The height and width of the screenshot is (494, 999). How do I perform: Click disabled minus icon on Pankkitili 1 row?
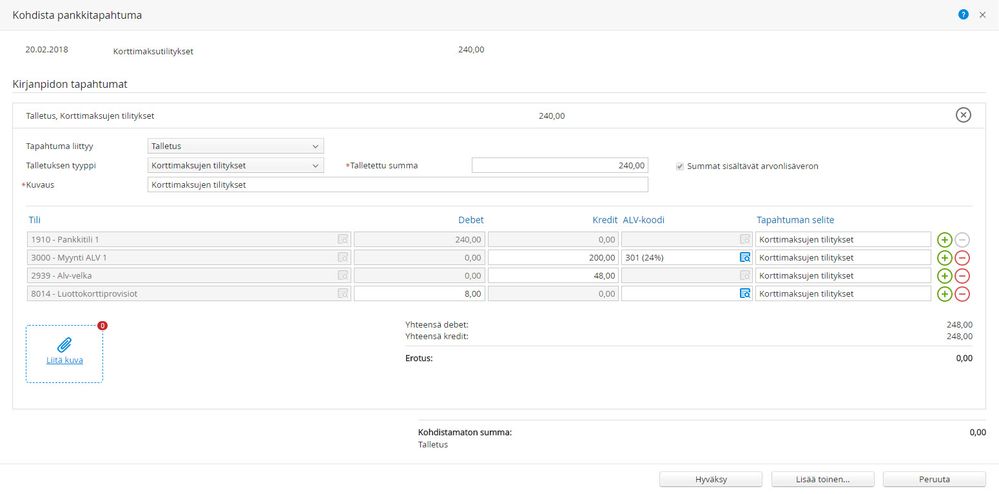pyautogui.click(x=963, y=240)
